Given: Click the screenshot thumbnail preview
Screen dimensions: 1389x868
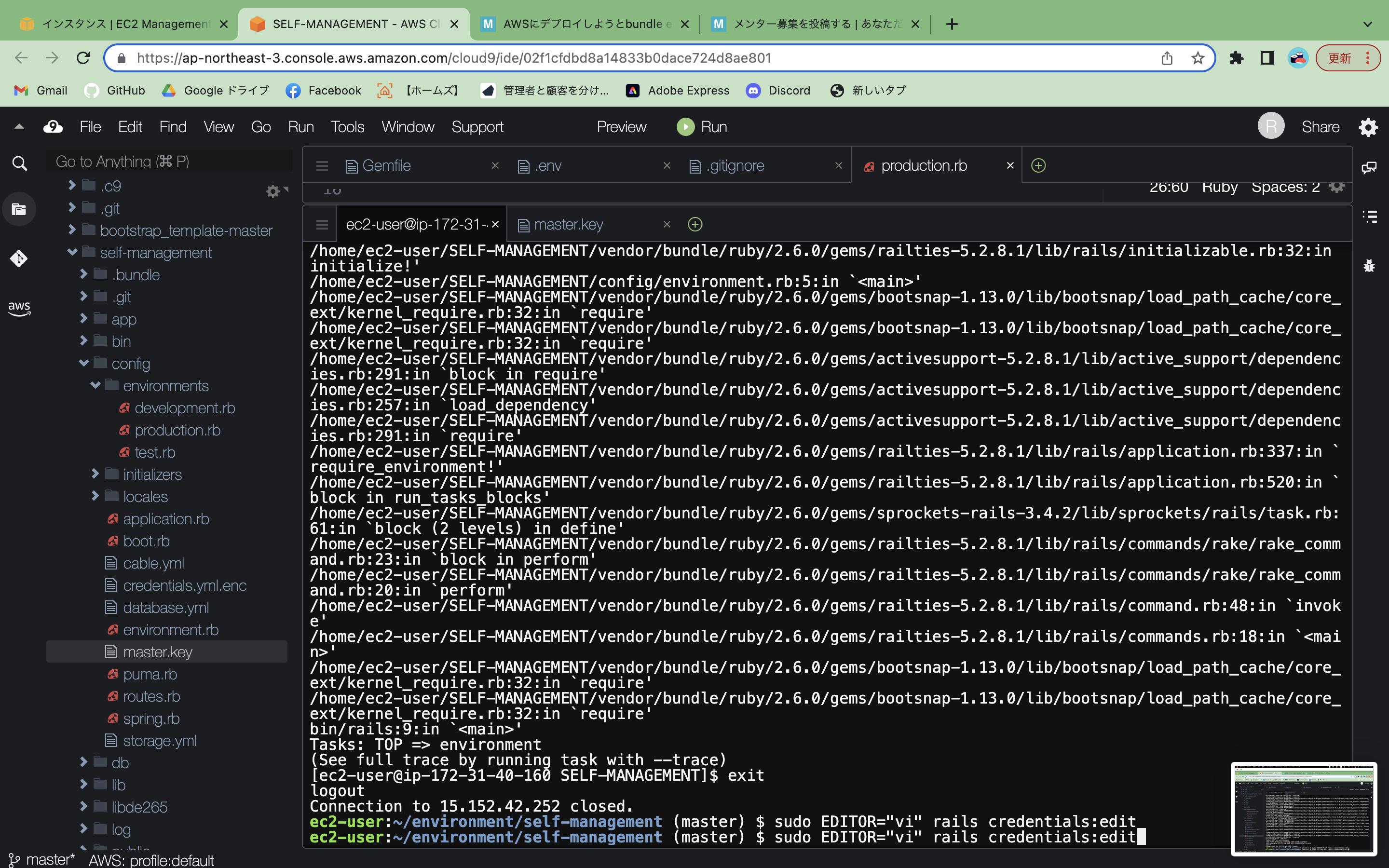Looking at the screenshot, I should tap(1304, 808).
